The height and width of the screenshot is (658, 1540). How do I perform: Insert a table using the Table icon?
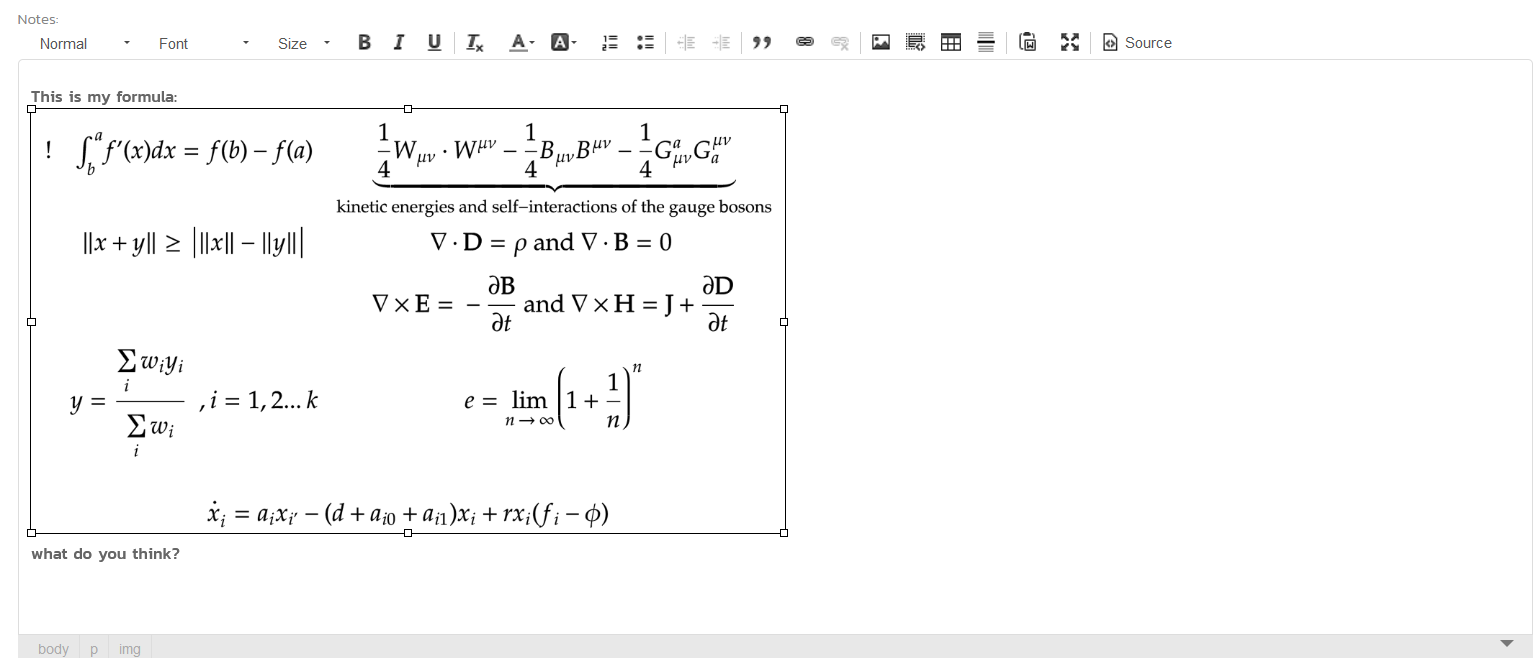[x=951, y=43]
